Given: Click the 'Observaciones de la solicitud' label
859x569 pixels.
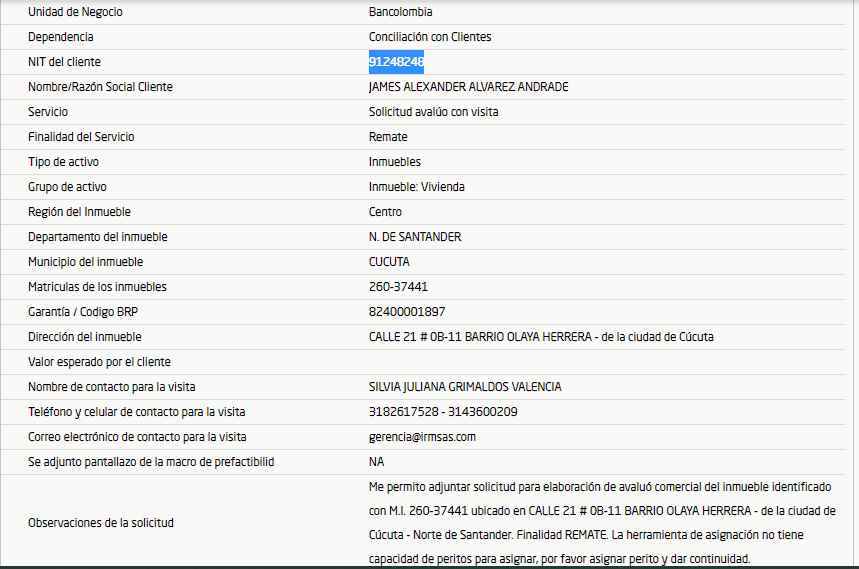Looking at the screenshot, I should (100, 522).
